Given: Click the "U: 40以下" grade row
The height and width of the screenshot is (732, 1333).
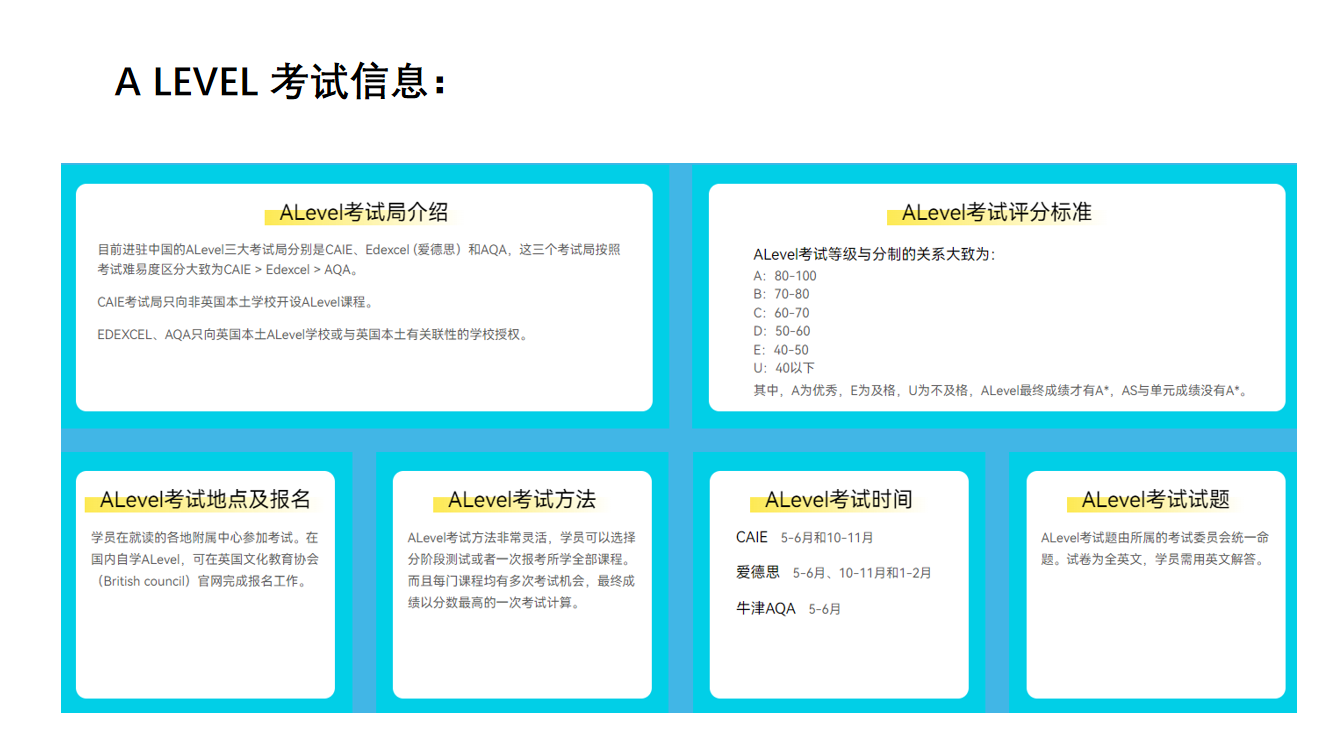Looking at the screenshot, I should 785,368.
